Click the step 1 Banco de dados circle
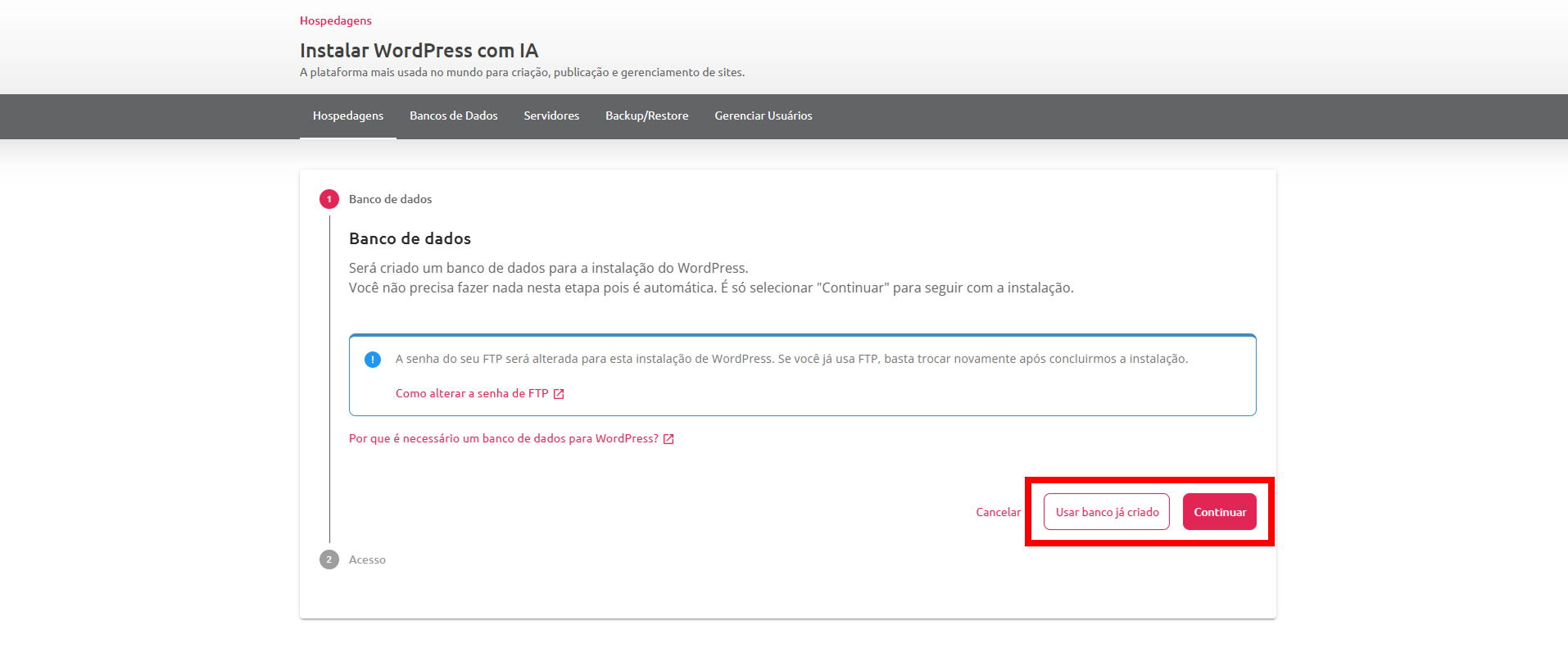1568x657 pixels. pos(329,199)
